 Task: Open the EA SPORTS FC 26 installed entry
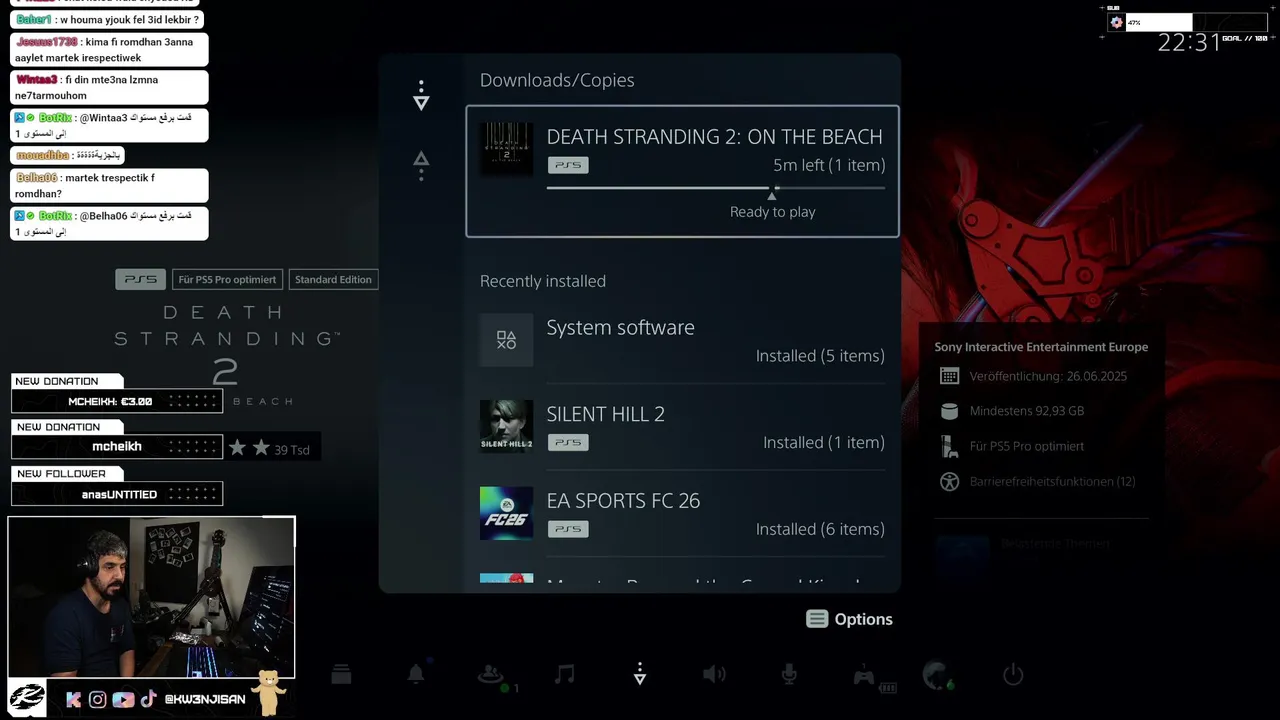click(683, 513)
